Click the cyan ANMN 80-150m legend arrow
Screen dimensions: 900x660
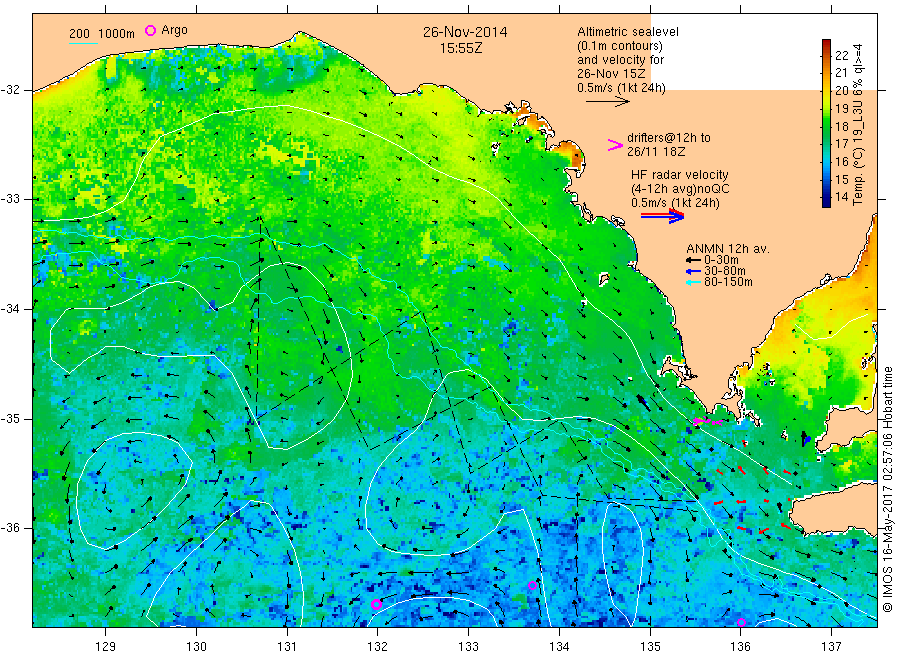coord(694,282)
